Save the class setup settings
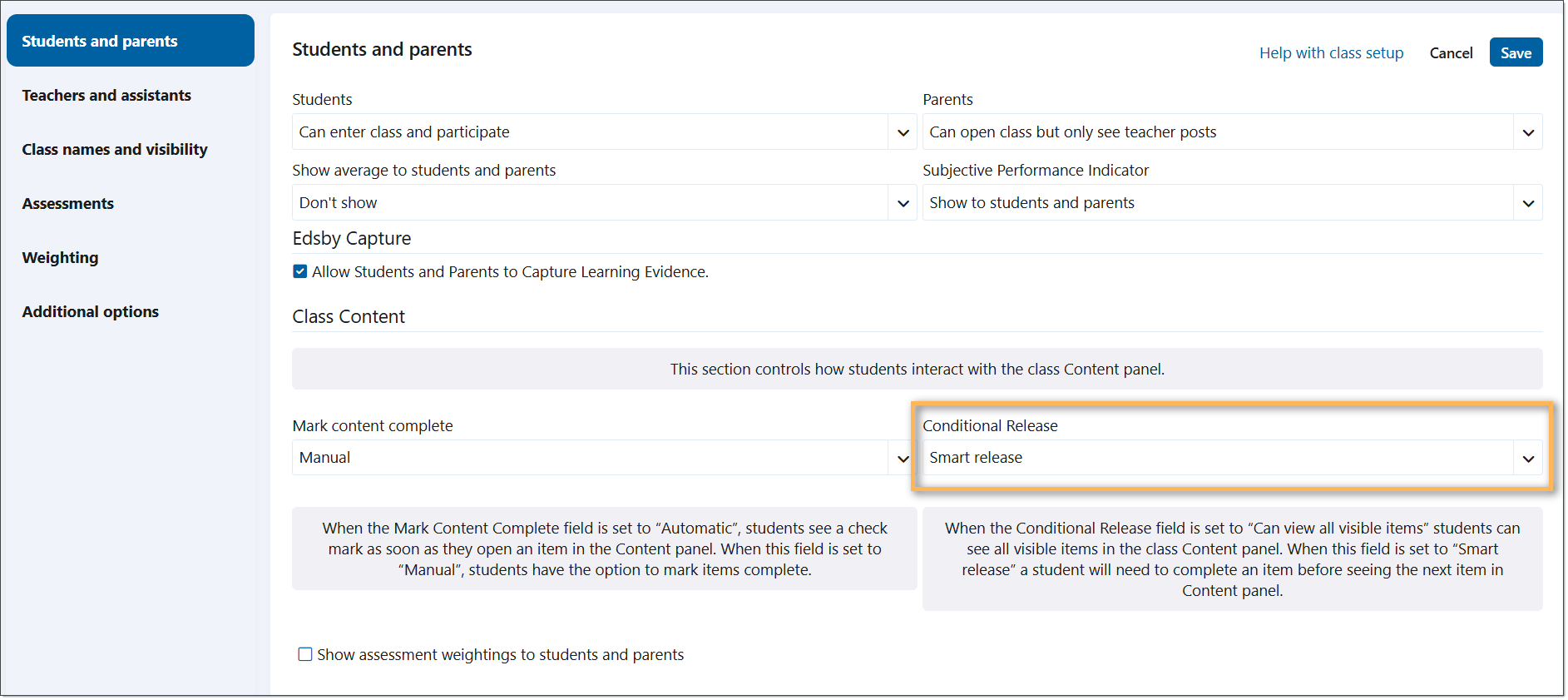The image size is (1568, 700). pos(1516,52)
